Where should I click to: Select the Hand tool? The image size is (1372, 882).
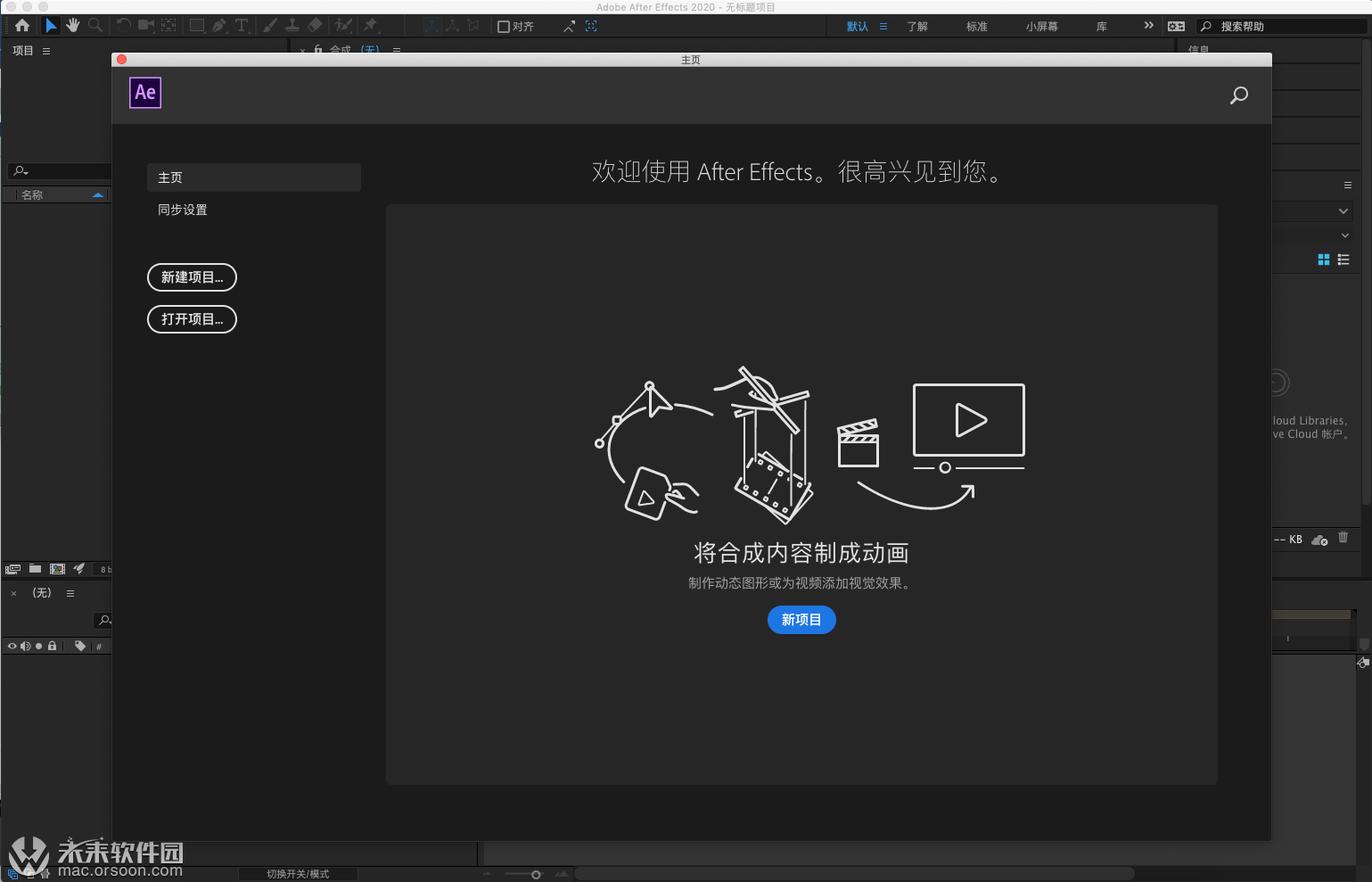pyautogui.click(x=73, y=26)
